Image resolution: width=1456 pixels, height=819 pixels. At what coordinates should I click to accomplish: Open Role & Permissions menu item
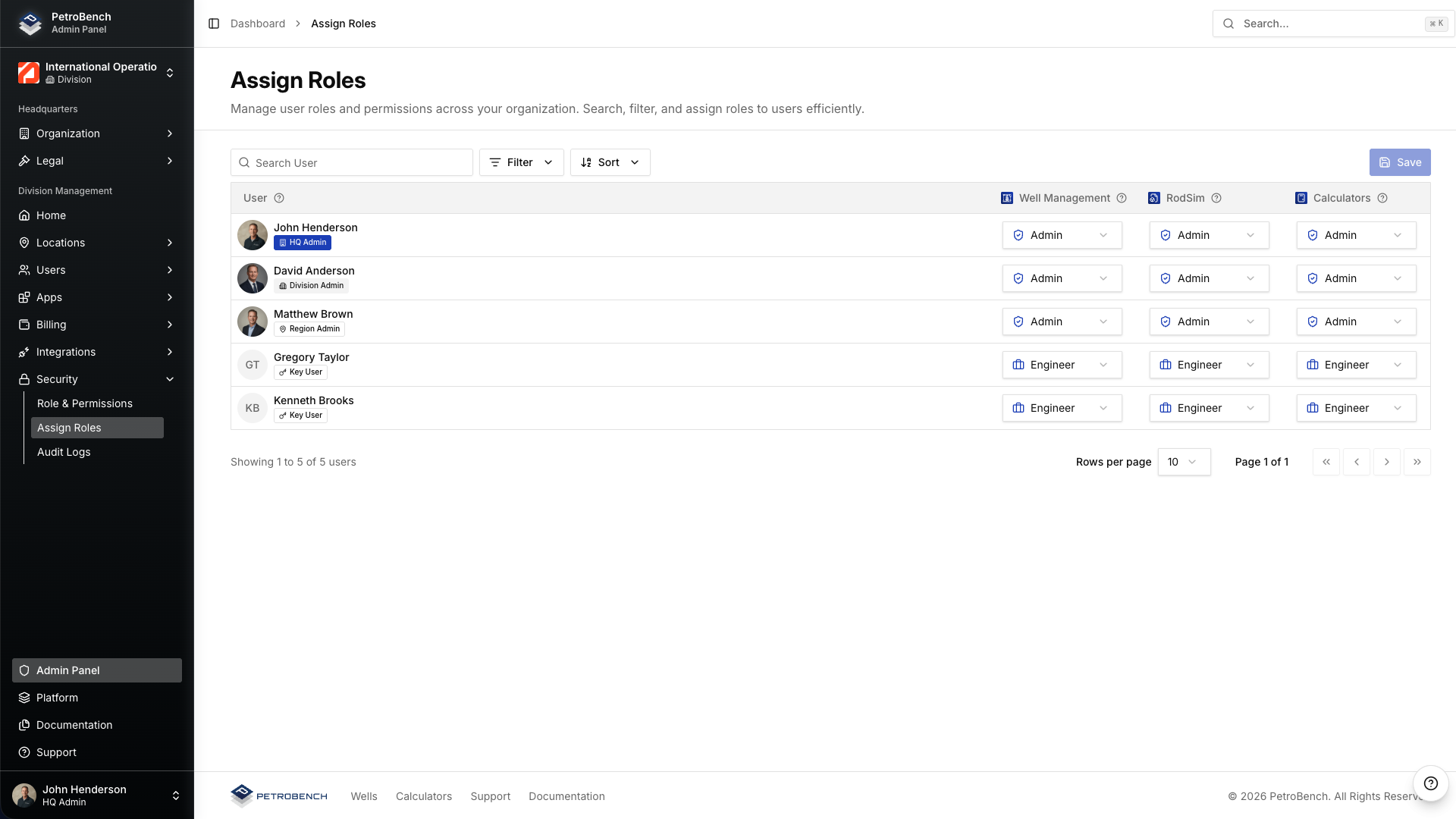tap(85, 403)
